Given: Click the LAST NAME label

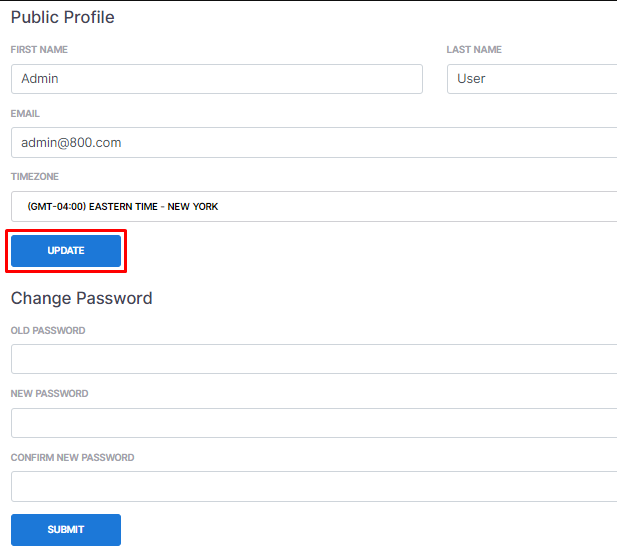Looking at the screenshot, I should coord(474,50).
